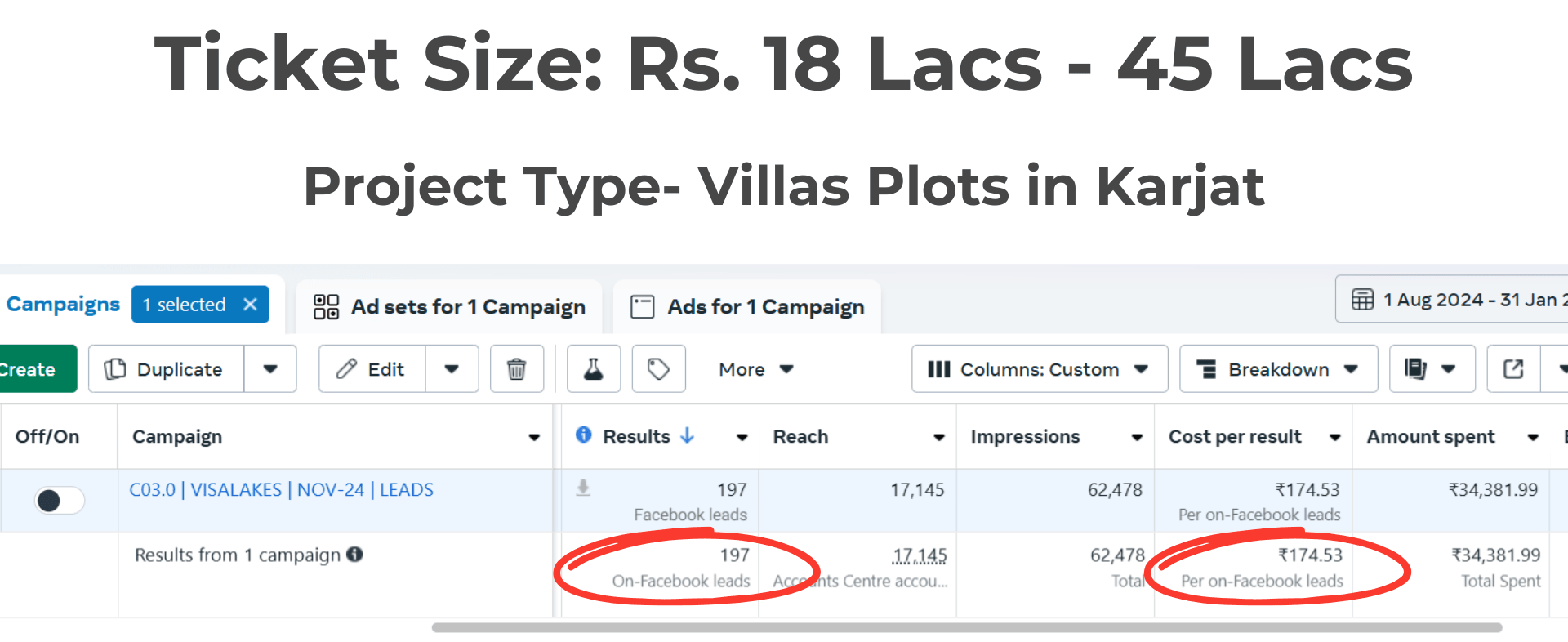Expand the Edit options dropdown arrow
The height and width of the screenshot is (642, 1568).
coord(452,369)
